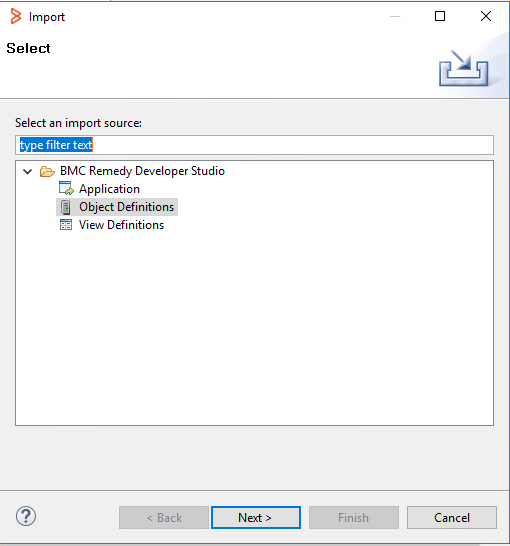Select BMC Remedy Developer Studio folder label

coord(142,171)
